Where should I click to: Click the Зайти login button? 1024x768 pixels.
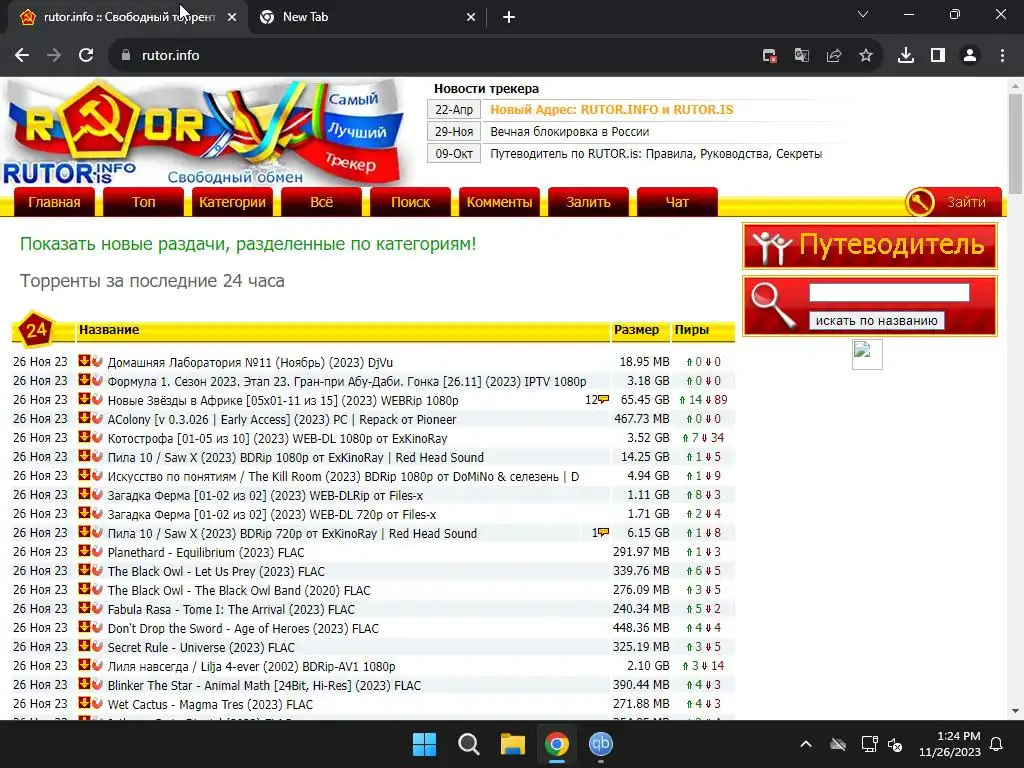[x=967, y=202]
